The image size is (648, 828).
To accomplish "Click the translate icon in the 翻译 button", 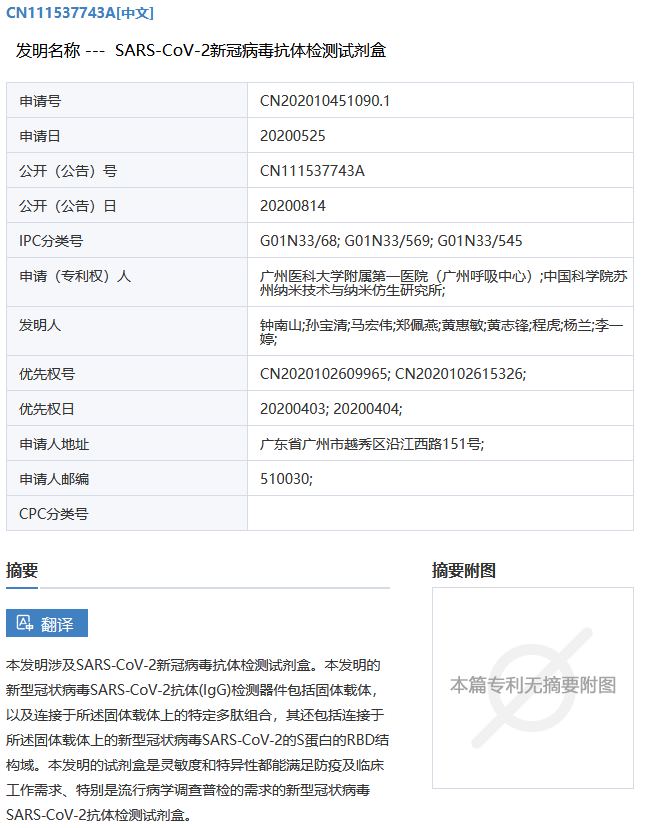I will (25, 623).
